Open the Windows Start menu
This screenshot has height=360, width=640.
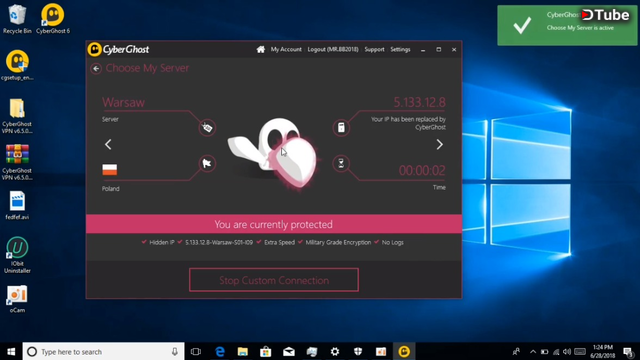tap(11, 351)
